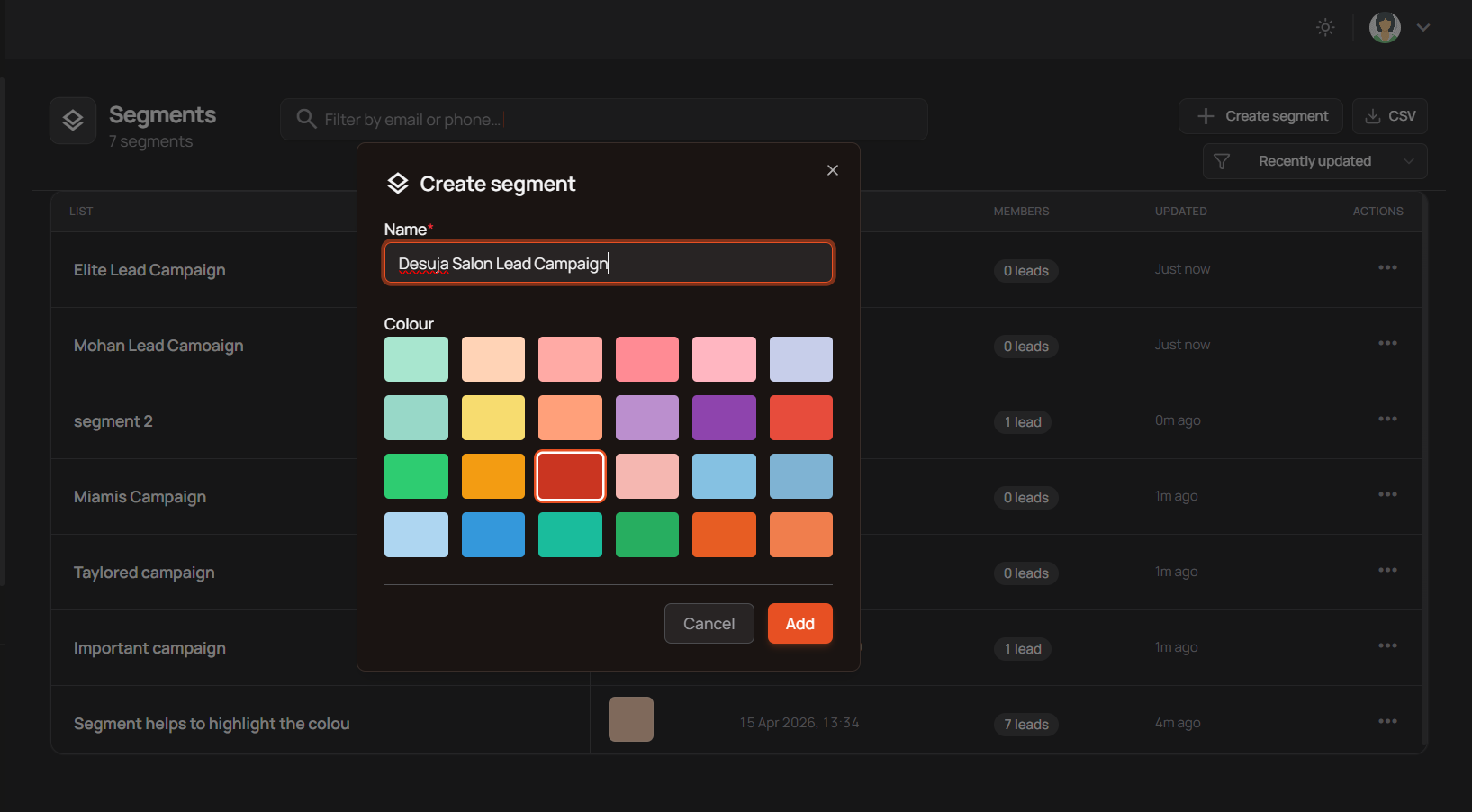Click the search magnifier icon in filter bar

pyautogui.click(x=306, y=119)
